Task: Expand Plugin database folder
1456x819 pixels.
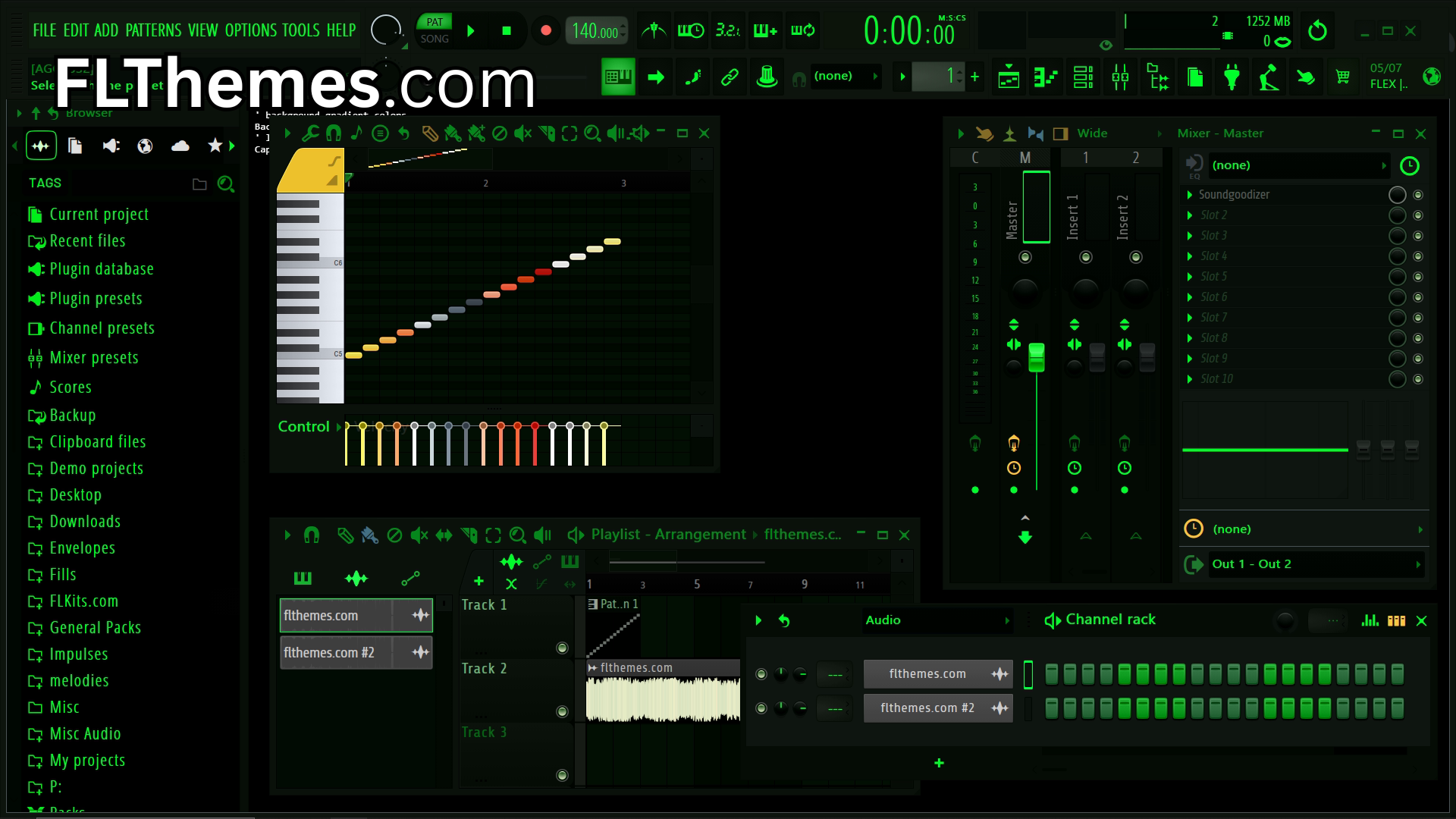Action: [x=90, y=269]
